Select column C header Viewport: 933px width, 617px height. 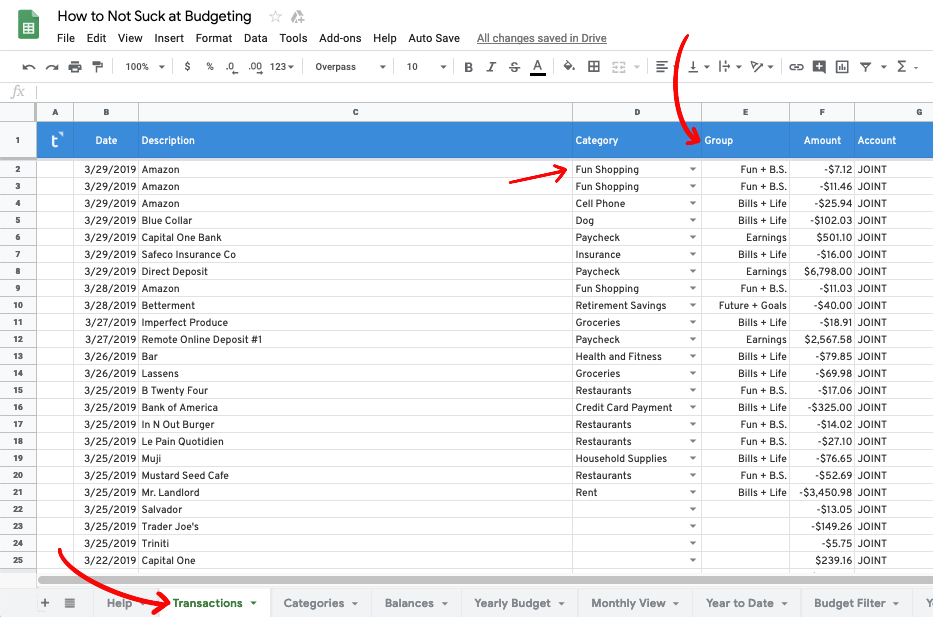tap(355, 112)
